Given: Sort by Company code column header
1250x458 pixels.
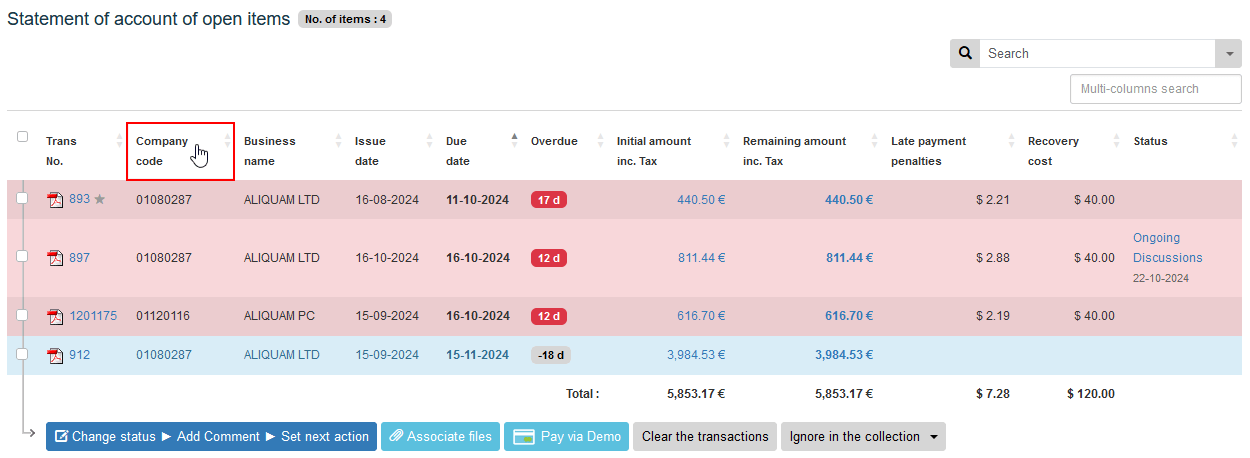Looking at the screenshot, I should pos(162,151).
